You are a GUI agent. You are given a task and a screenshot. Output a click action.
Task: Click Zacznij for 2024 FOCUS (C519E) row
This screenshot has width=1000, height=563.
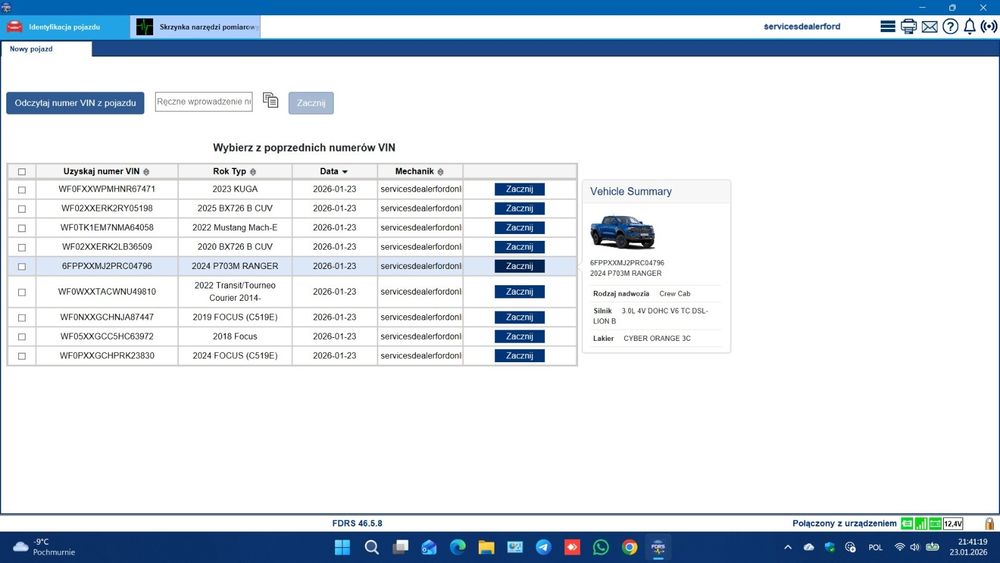pos(519,355)
